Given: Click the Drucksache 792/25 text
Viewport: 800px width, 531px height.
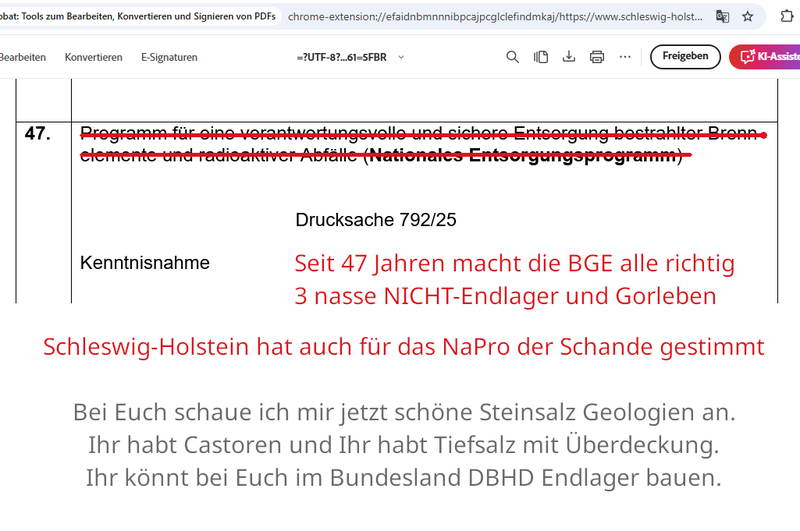Looking at the screenshot, I should (x=376, y=220).
